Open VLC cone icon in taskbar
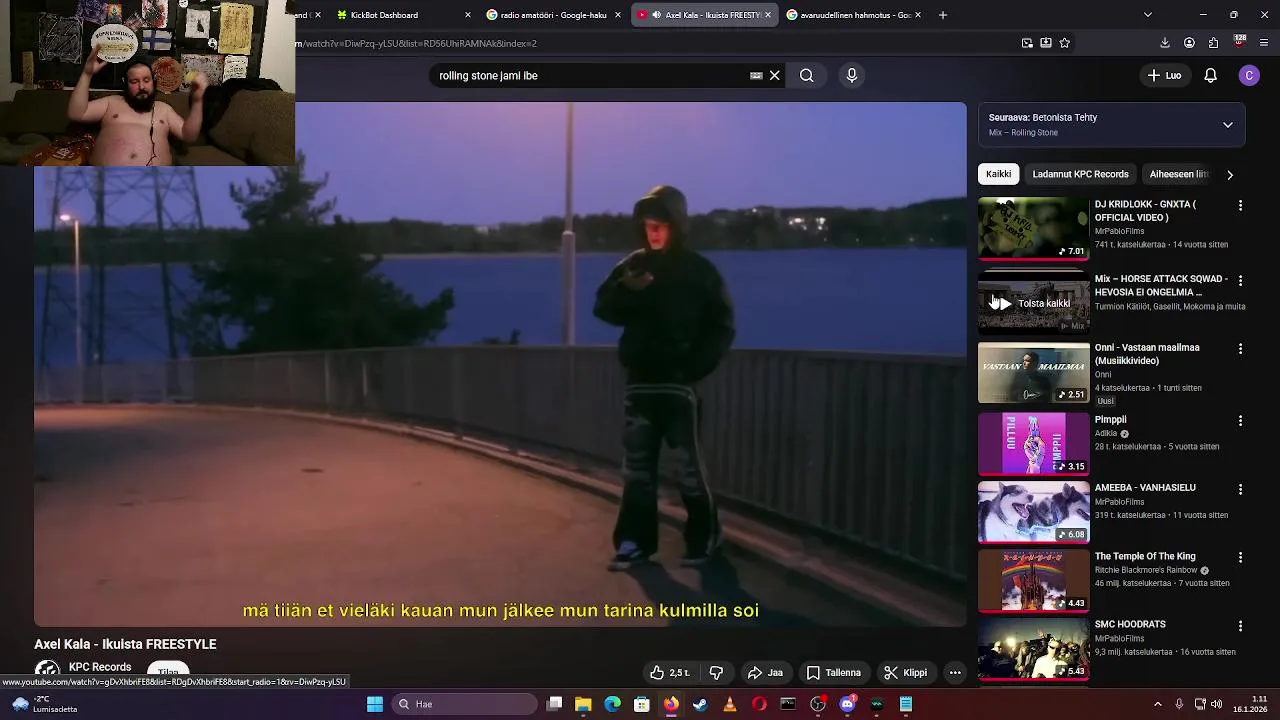Image resolution: width=1280 pixels, height=720 pixels. coord(730,704)
